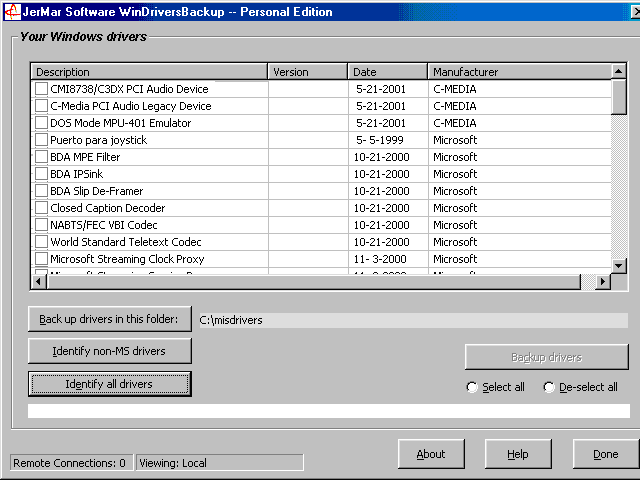Sort by Description column header
Screen dimensions: 640x480
(x=149, y=72)
